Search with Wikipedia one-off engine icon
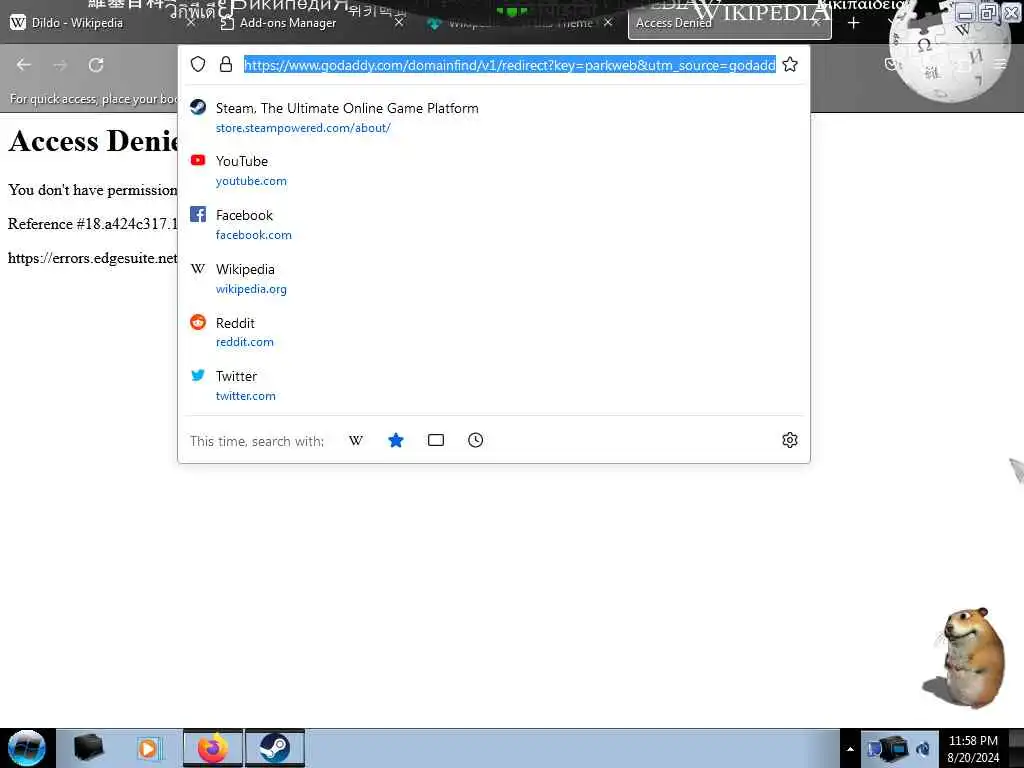The height and width of the screenshot is (768, 1024). click(x=356, y=440)
